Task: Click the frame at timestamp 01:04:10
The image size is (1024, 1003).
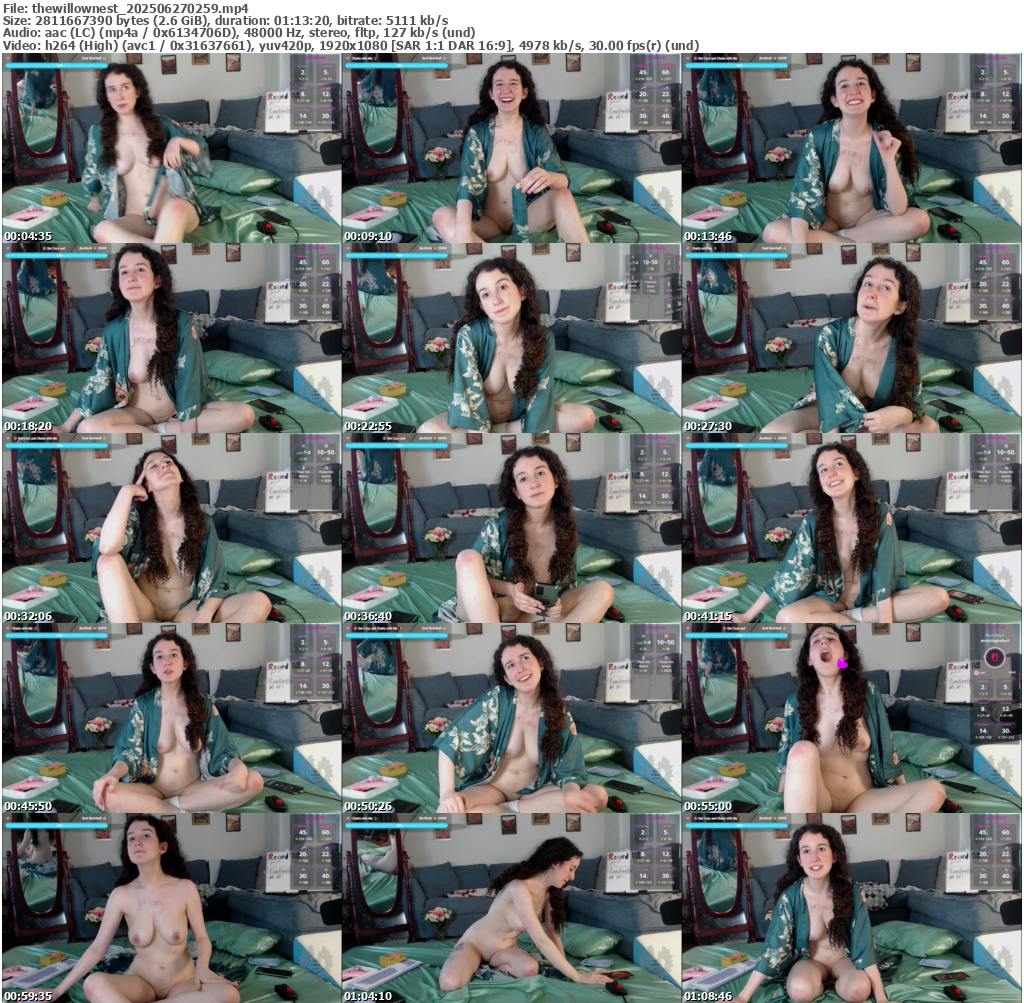Action: (x=511, y=908)
